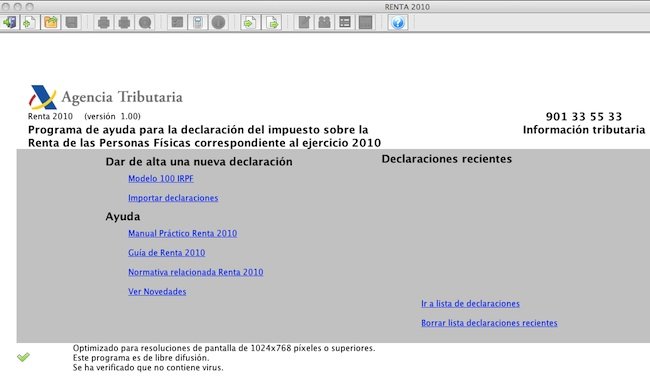Click the Ver Novedades link

[x=157, y=292]
